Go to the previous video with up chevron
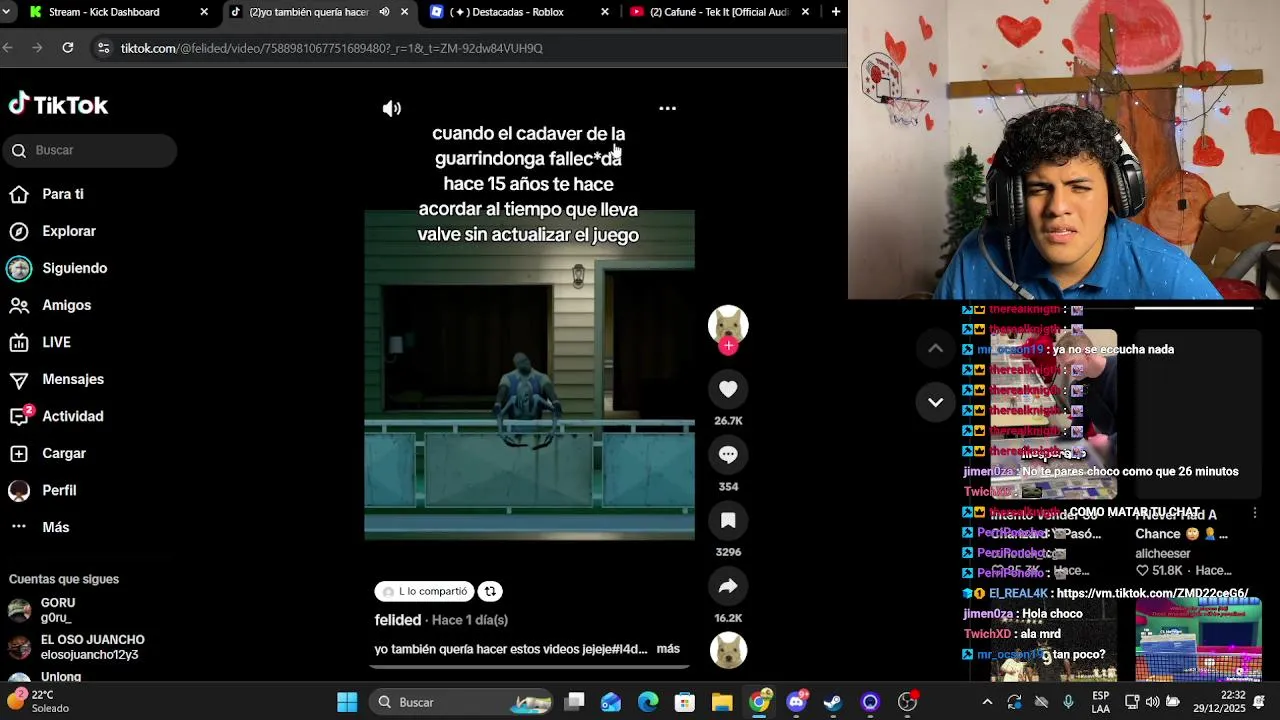1280x720 pixels. (x=935, y=348)
